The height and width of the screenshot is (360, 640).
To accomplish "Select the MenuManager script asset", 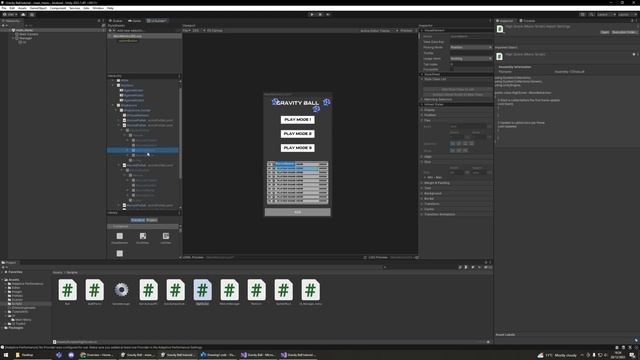I will pos(229,292).
